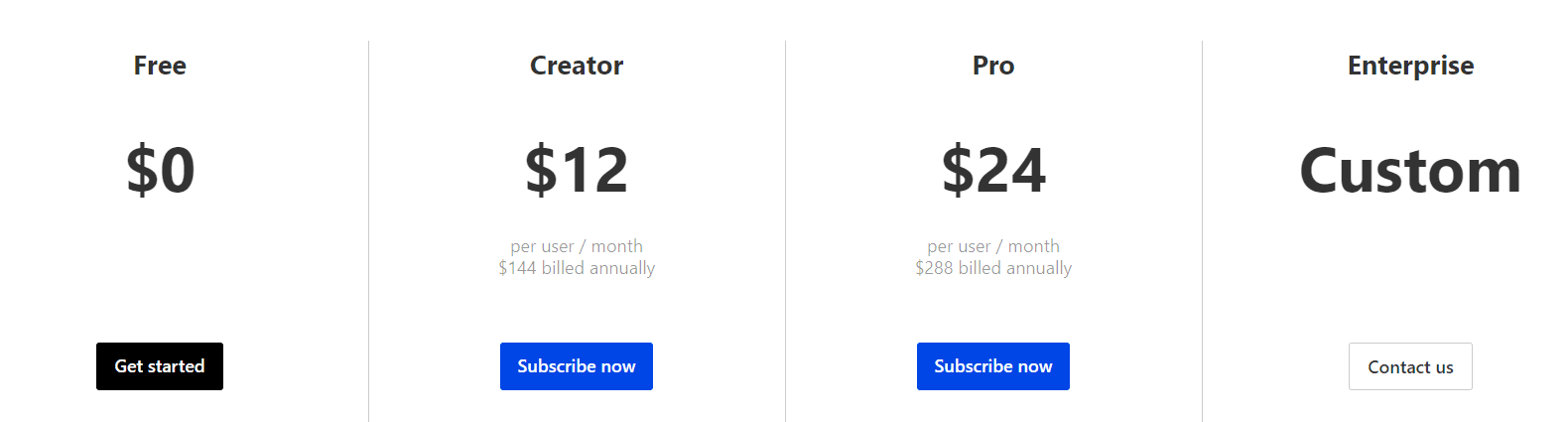
Task: Click the $0 price text
Action: tap(160, 170)
